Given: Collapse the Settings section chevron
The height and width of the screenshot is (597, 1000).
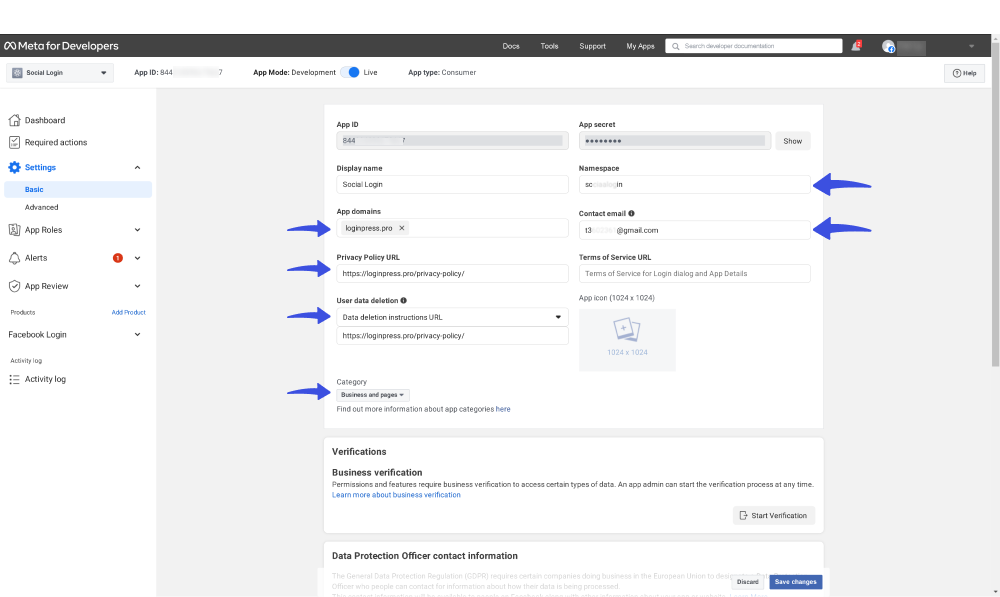Looking at the screenshot, I should pos(137,167).
